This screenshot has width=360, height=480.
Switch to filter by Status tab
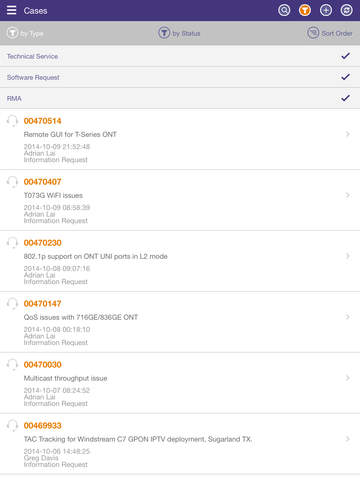[x=179, y=33]
